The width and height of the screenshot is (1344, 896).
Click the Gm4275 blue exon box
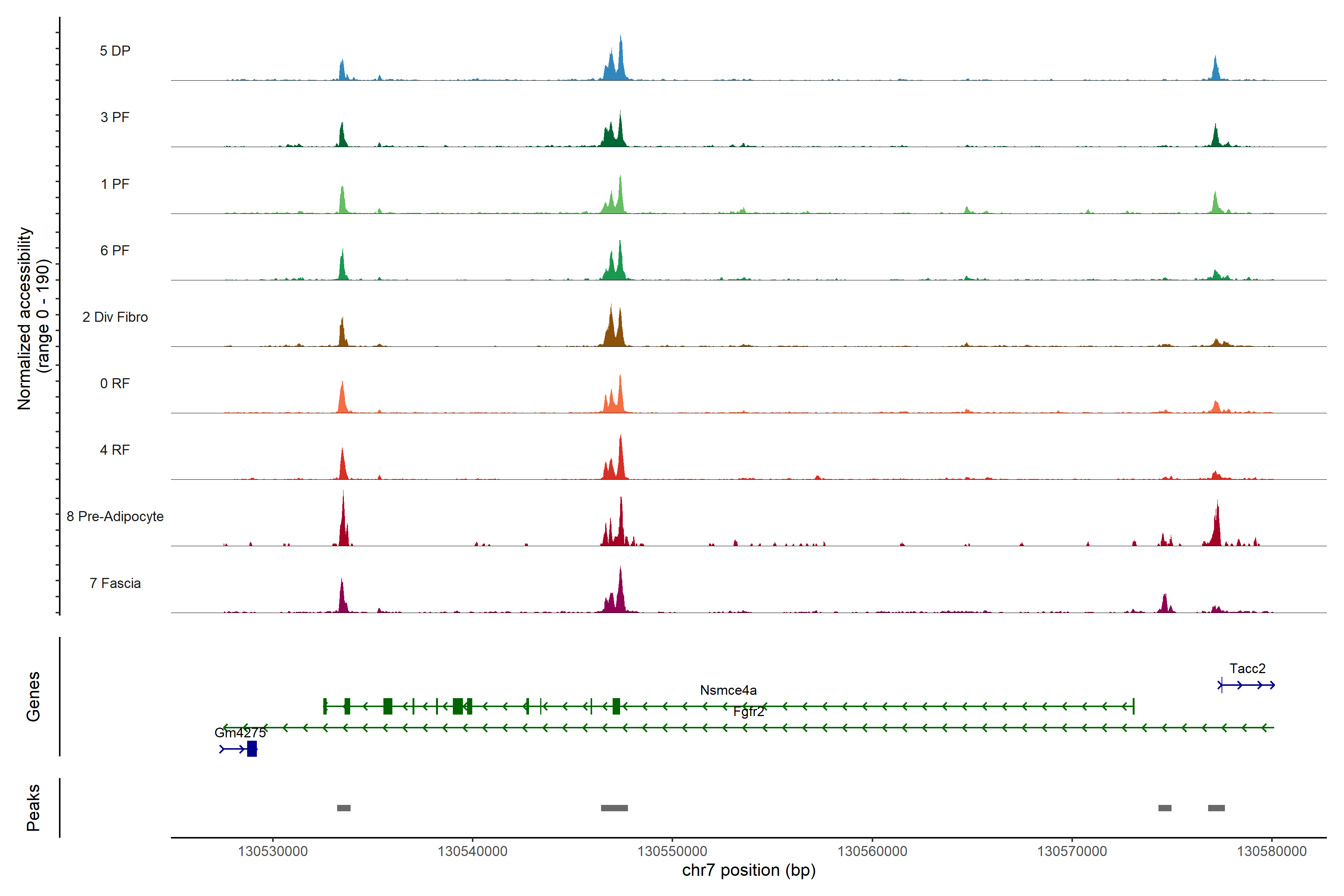pyautogui.click(x=252, y=749)
